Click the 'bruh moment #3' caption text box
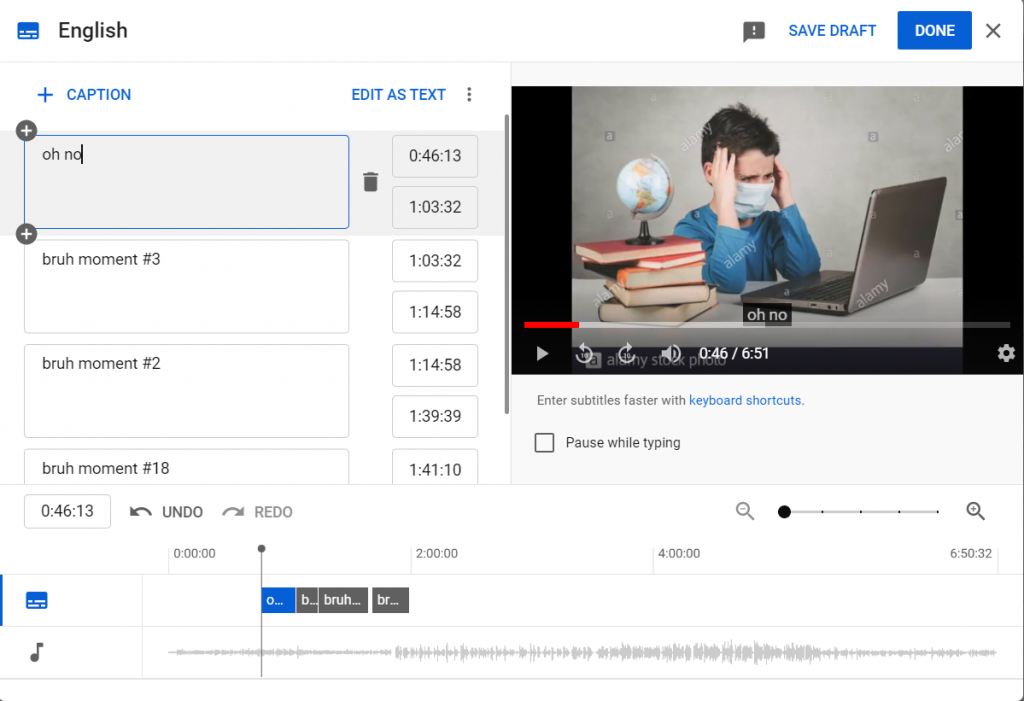Image resolution: width=1024 pixels, height=701 pixels. 186,286
